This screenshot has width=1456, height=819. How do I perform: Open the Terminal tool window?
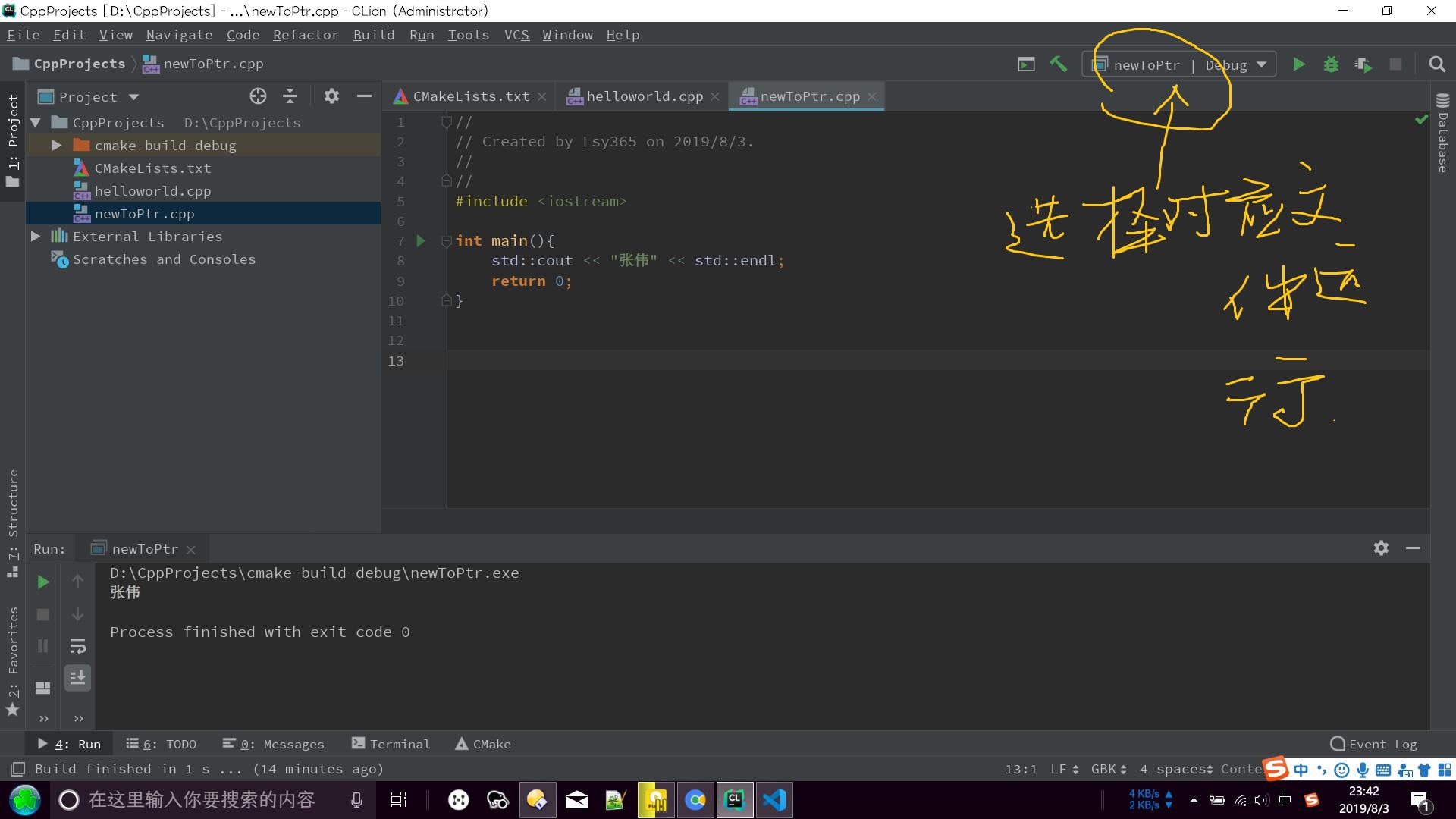[x=391, y=744]
